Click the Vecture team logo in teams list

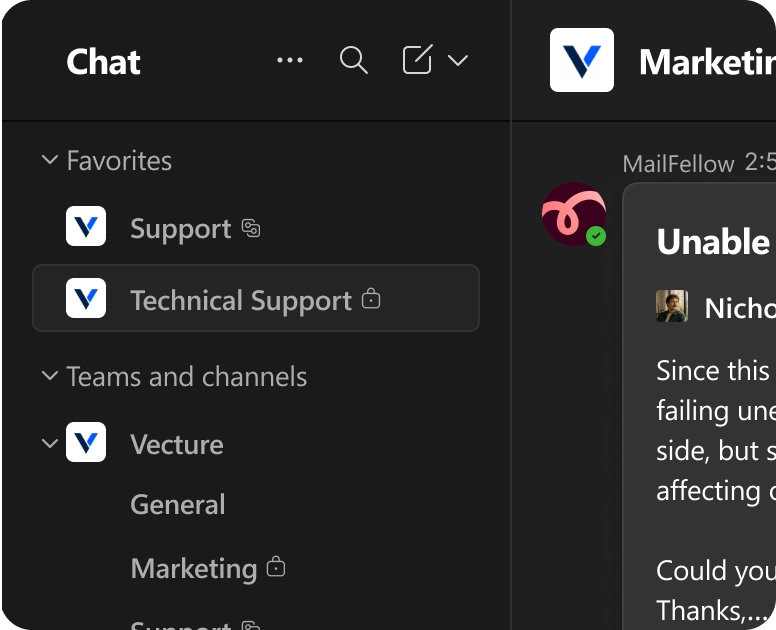[86, 442]
